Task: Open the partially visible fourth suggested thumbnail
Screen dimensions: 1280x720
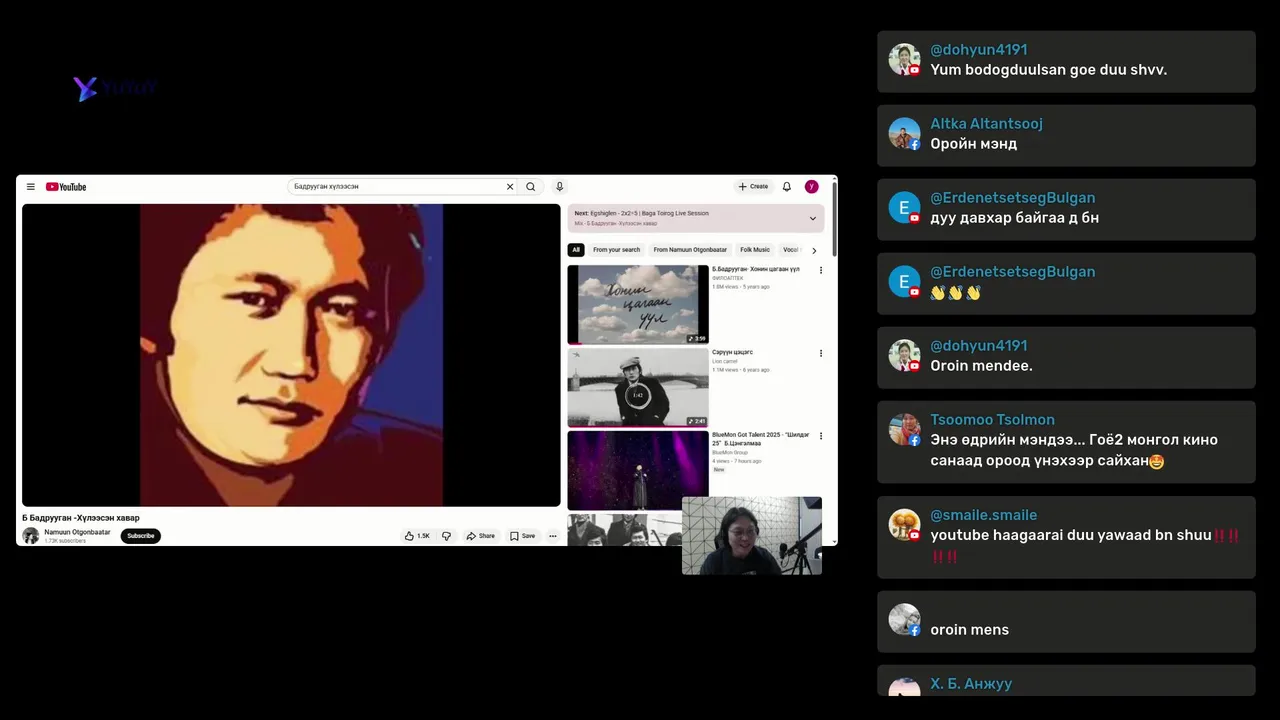Action: tap(624, 530)
